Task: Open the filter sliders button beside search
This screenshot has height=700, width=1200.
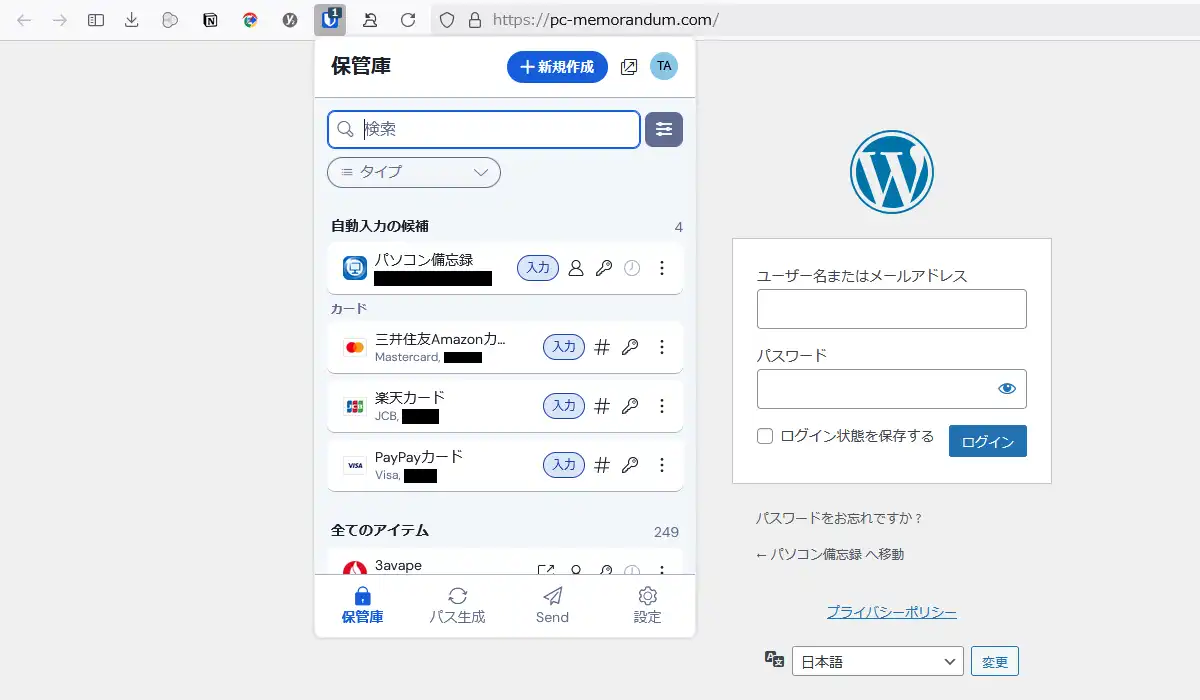Action: 664,129
